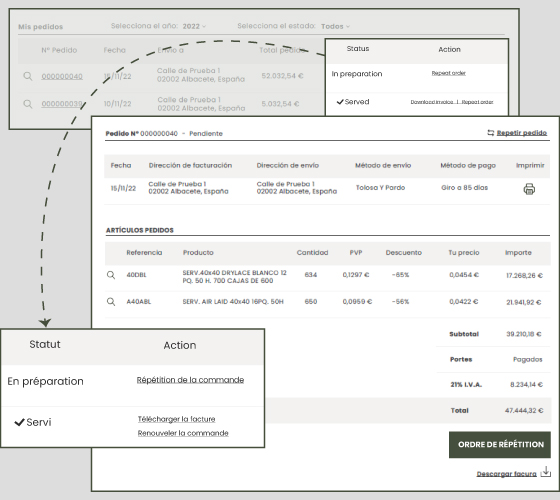Click the En préparation status text
The image size is (560, 500).
pos(45,381)
